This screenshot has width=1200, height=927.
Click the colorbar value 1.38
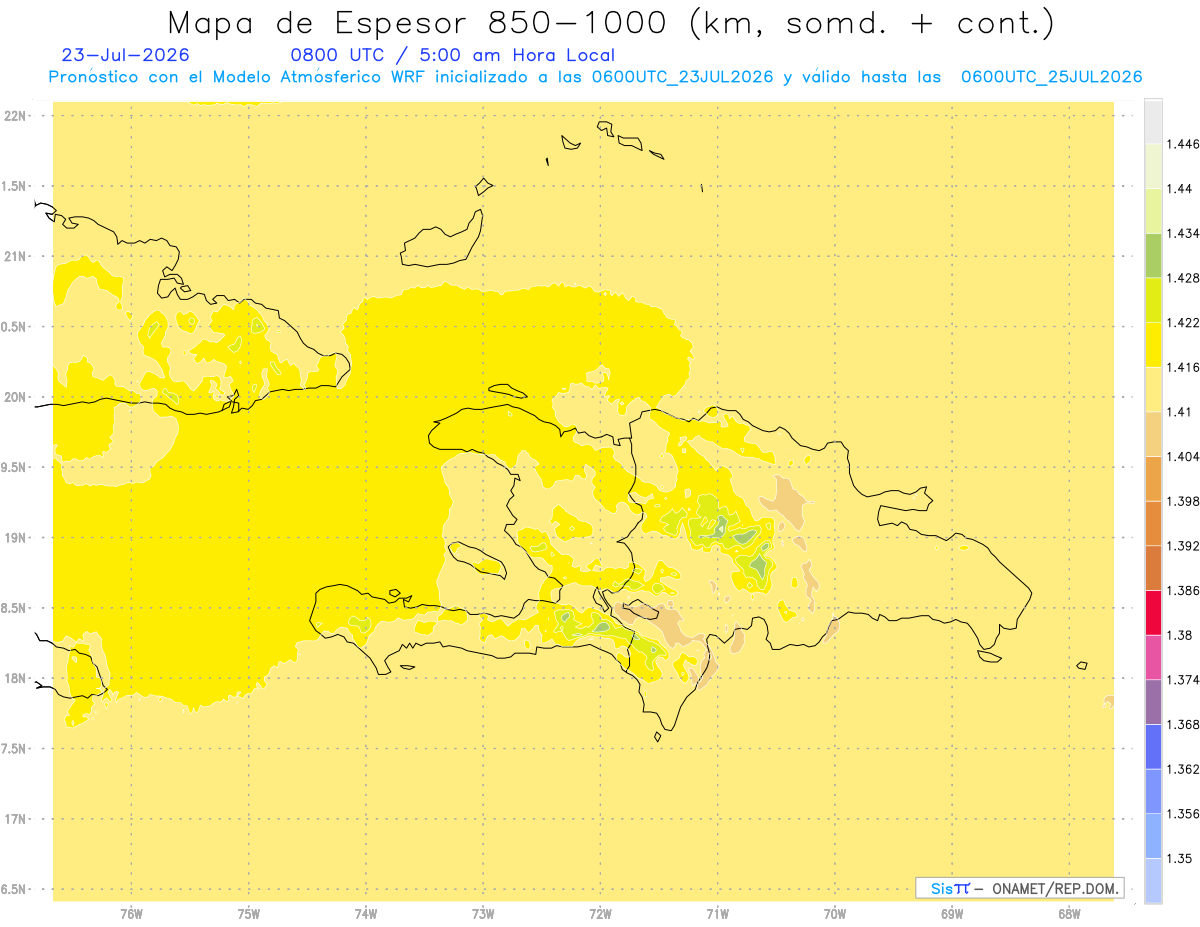point(1180,635)
